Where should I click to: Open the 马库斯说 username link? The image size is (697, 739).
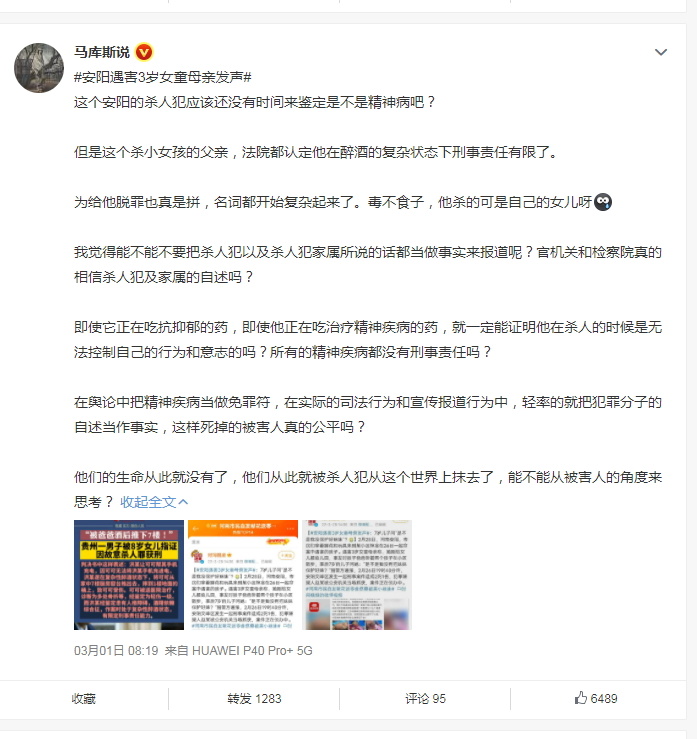coord(102,52)
